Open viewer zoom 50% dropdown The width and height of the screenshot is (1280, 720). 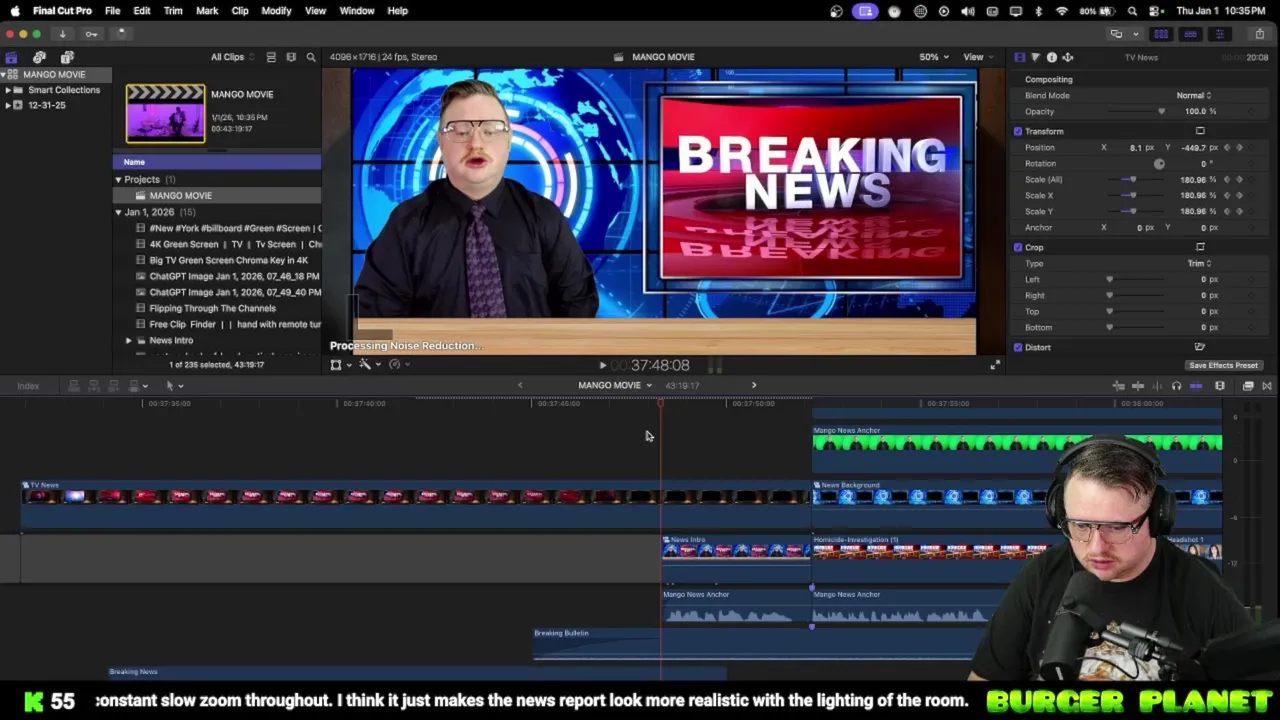point(934,57)
